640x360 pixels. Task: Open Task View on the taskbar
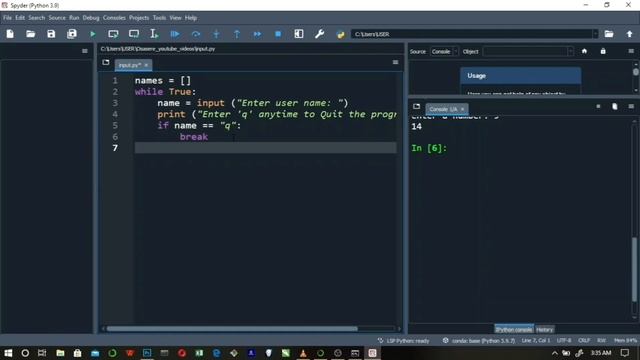click(x=42, y=353)
